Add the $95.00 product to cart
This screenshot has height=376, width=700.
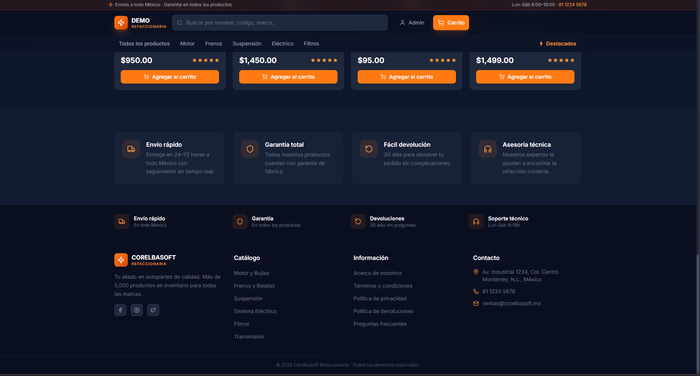pyautogui.click(x=407, y=77)
